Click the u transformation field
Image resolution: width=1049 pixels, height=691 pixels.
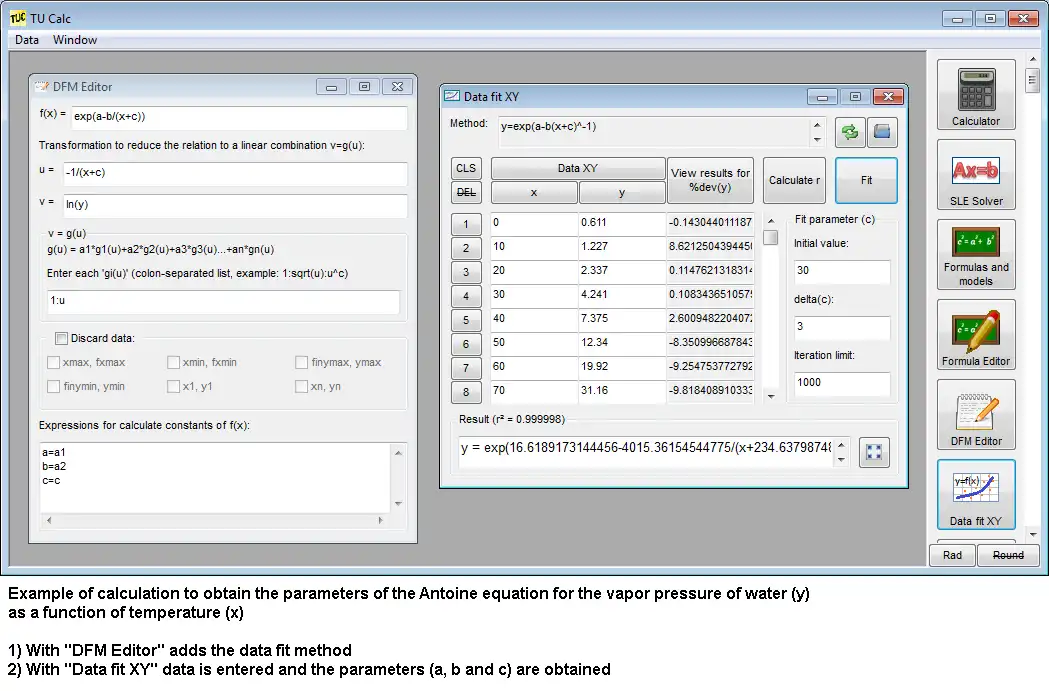235,173
